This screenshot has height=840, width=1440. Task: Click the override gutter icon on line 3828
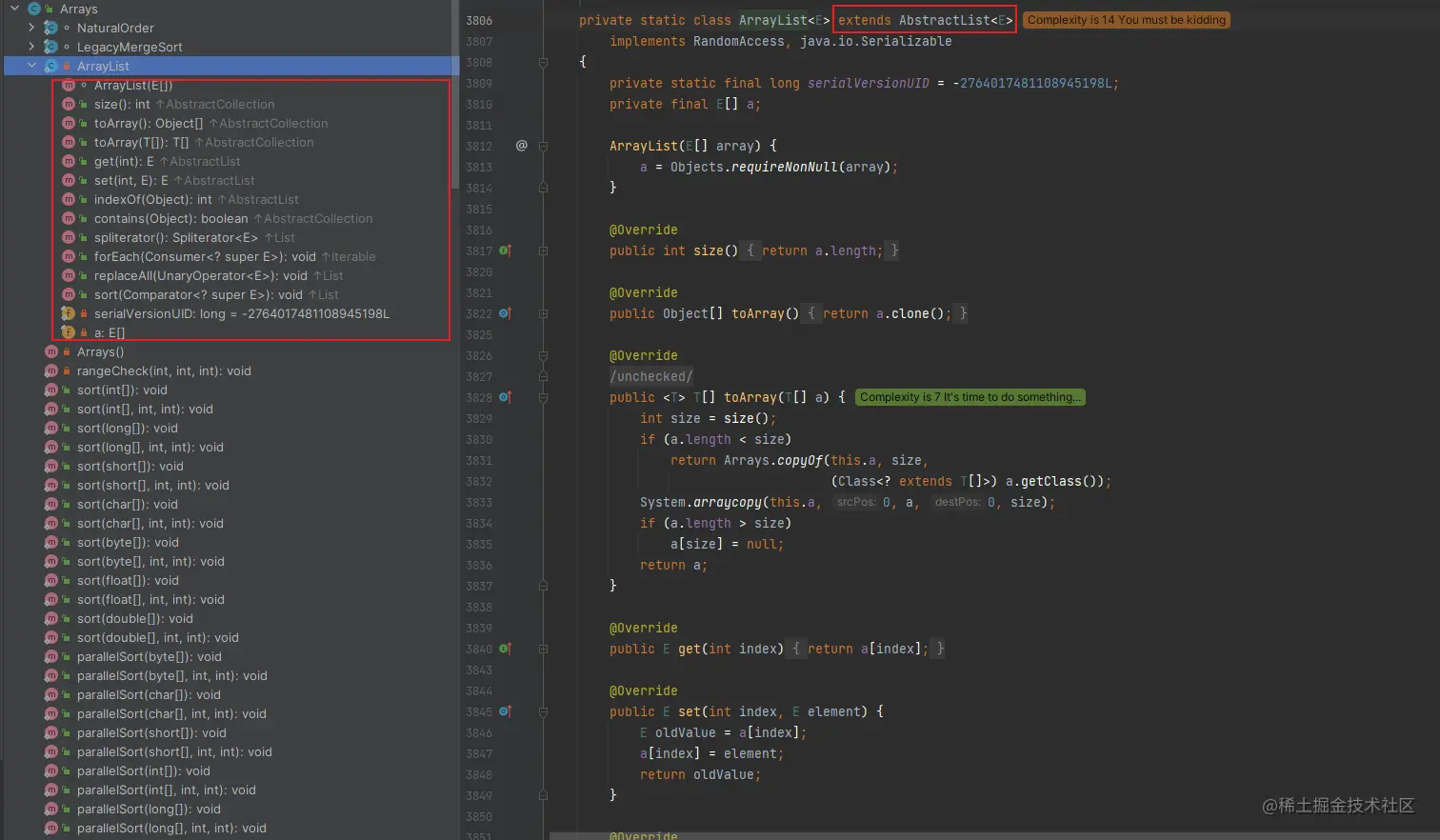[505, 397]
